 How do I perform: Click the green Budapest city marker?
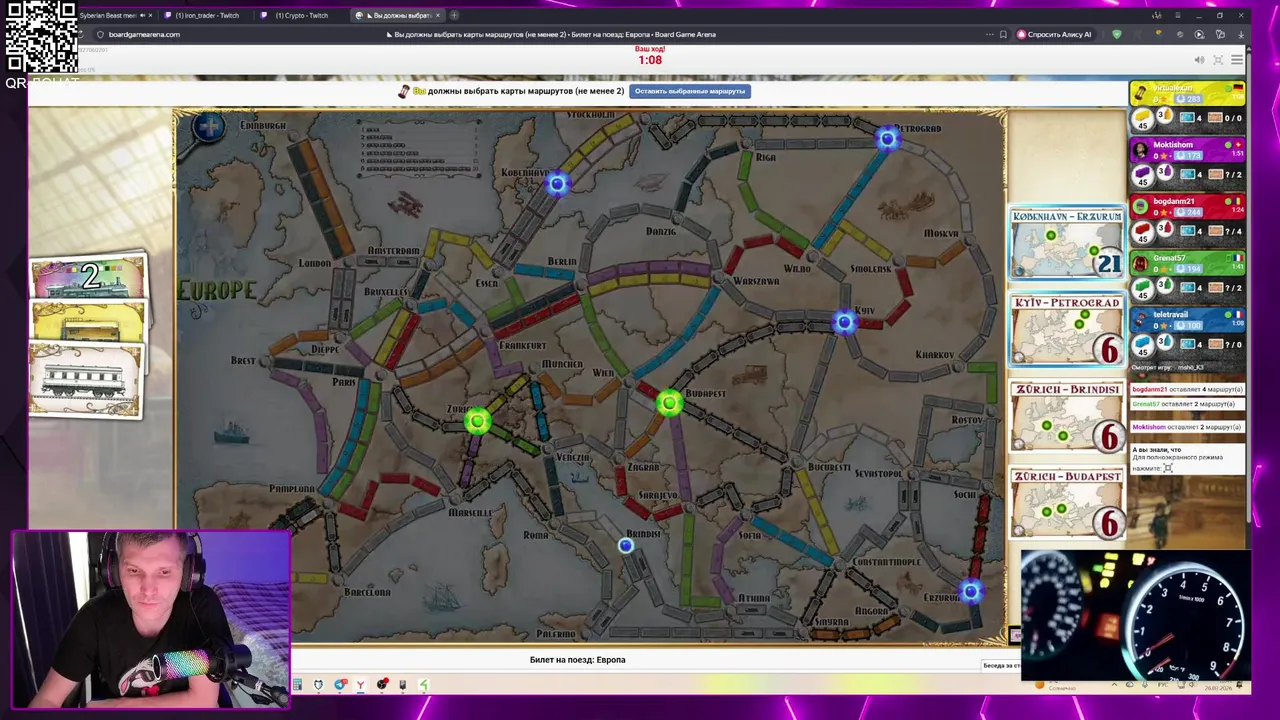click(x=669, y=403)
